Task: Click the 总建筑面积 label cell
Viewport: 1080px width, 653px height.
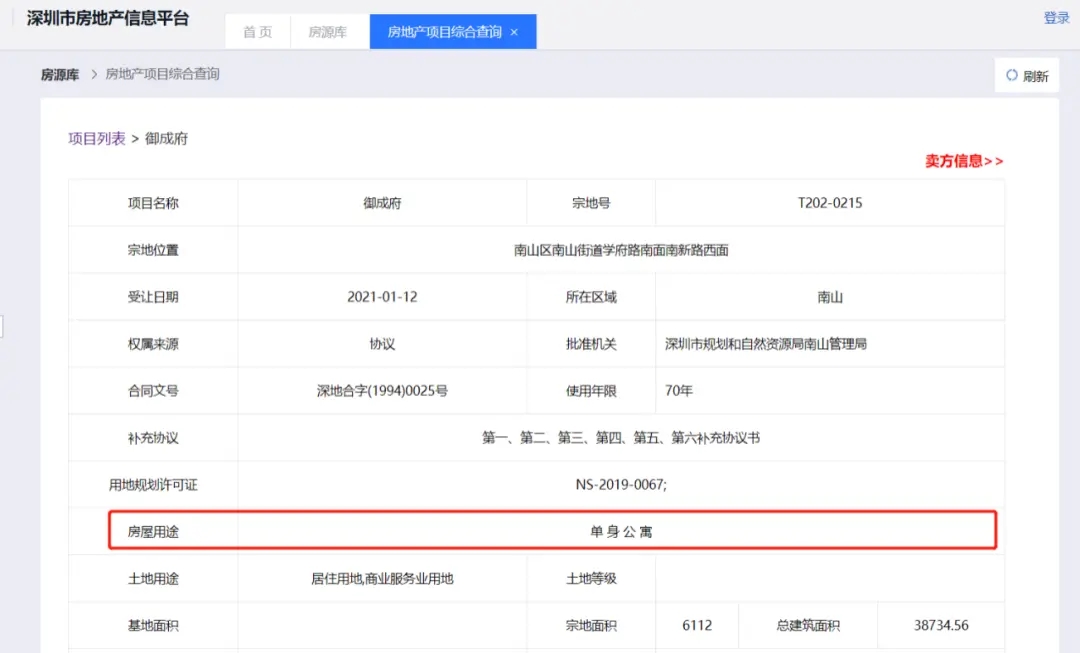Action: coord(808,625)
